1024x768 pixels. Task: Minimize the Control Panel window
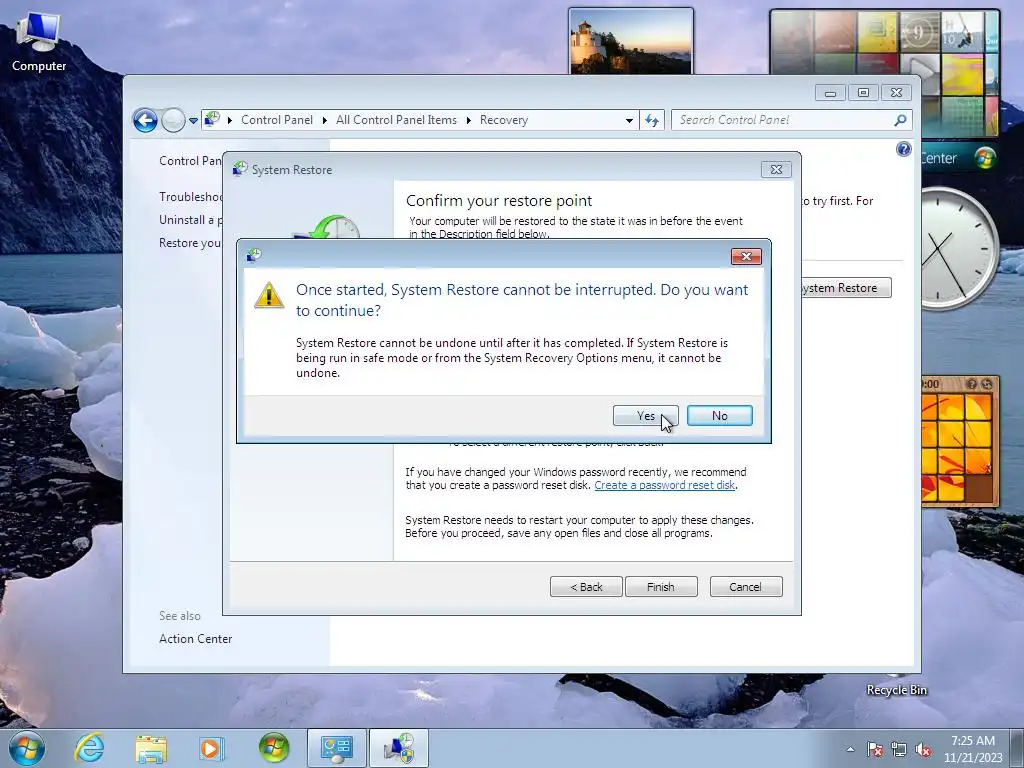tap(830, 93)
